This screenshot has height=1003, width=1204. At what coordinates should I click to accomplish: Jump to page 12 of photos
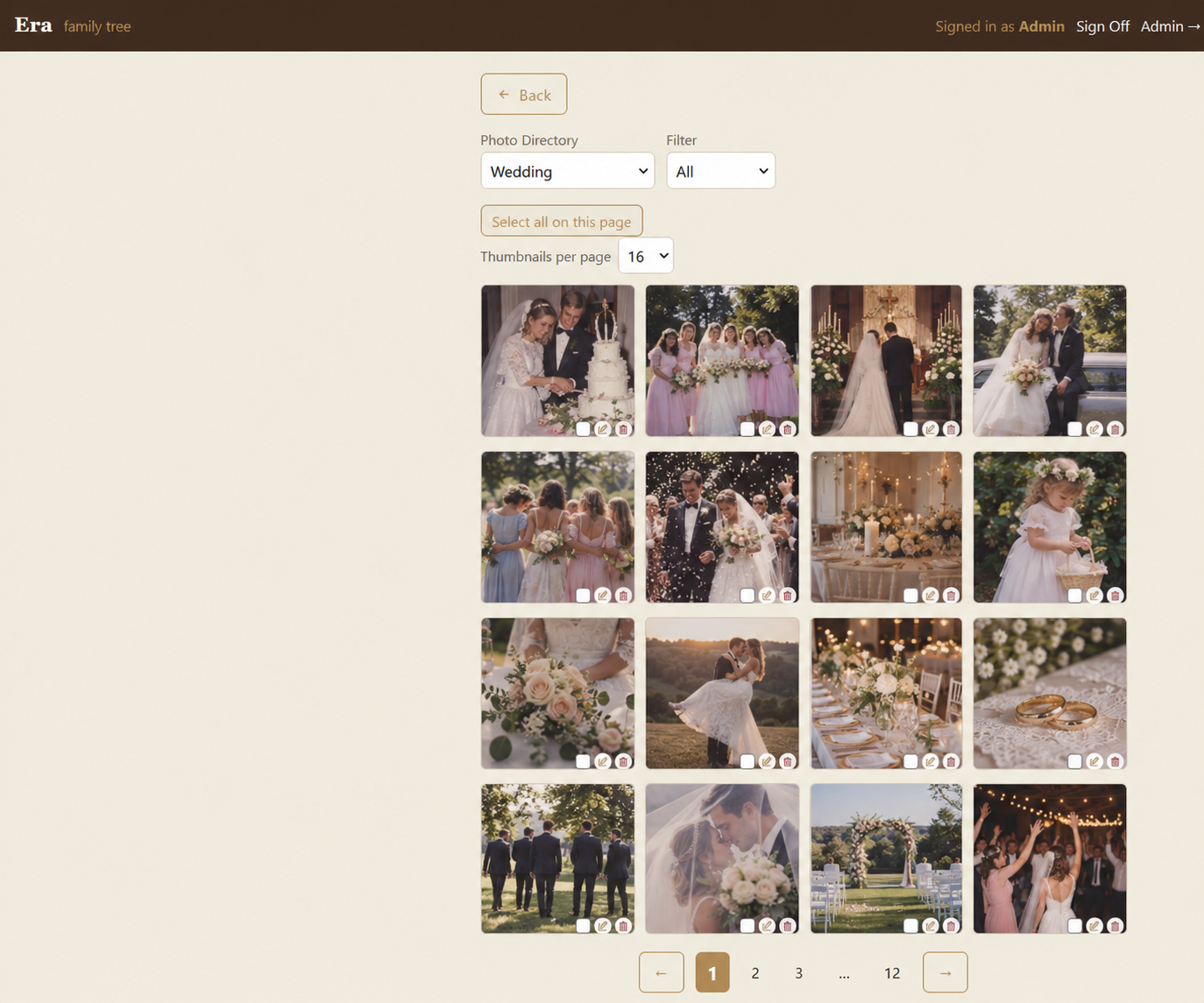coord(892,973)
